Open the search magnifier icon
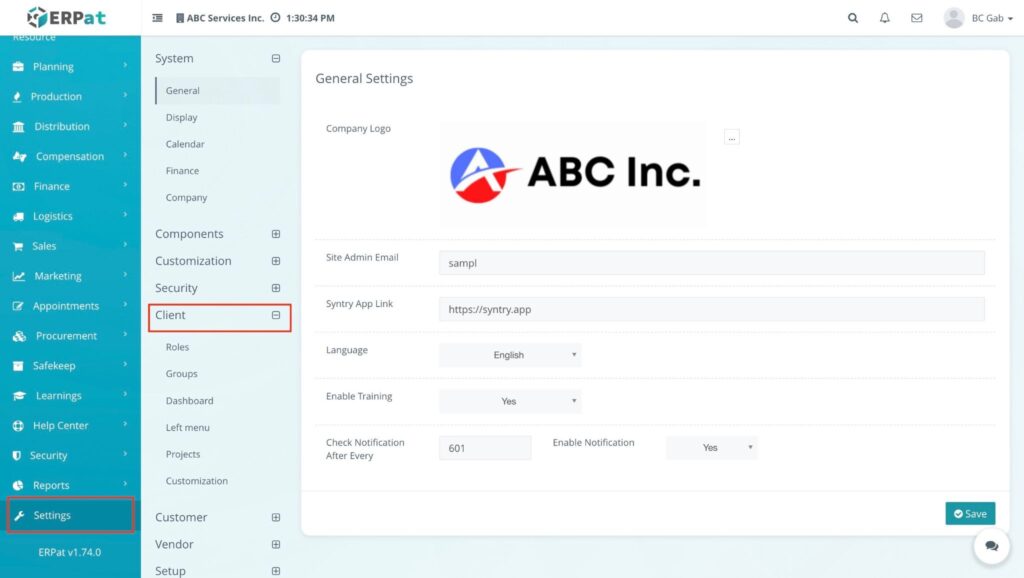 coord(853,18)
